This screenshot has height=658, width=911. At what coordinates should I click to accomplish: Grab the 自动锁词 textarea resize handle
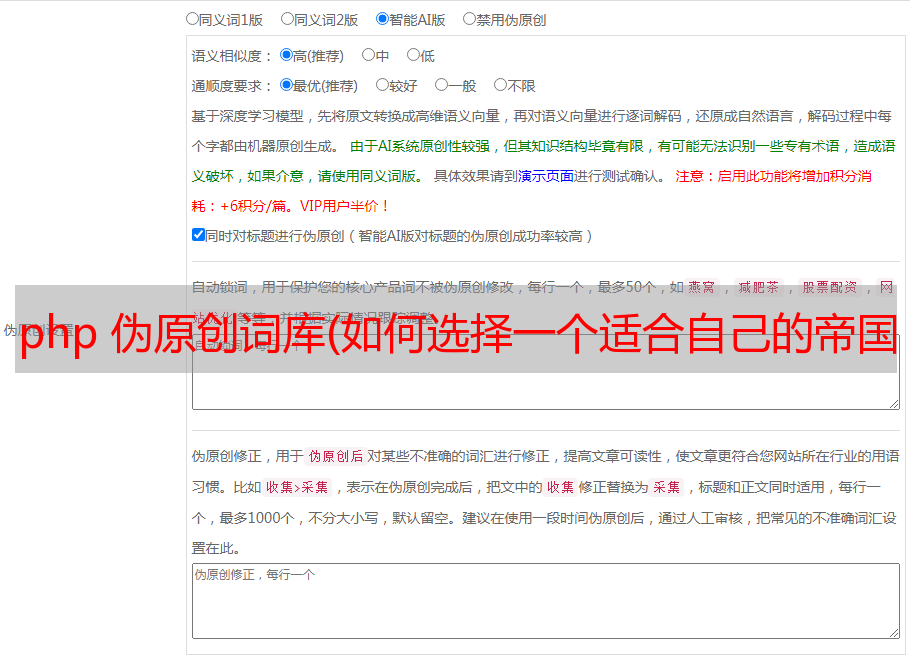[894, 404]
